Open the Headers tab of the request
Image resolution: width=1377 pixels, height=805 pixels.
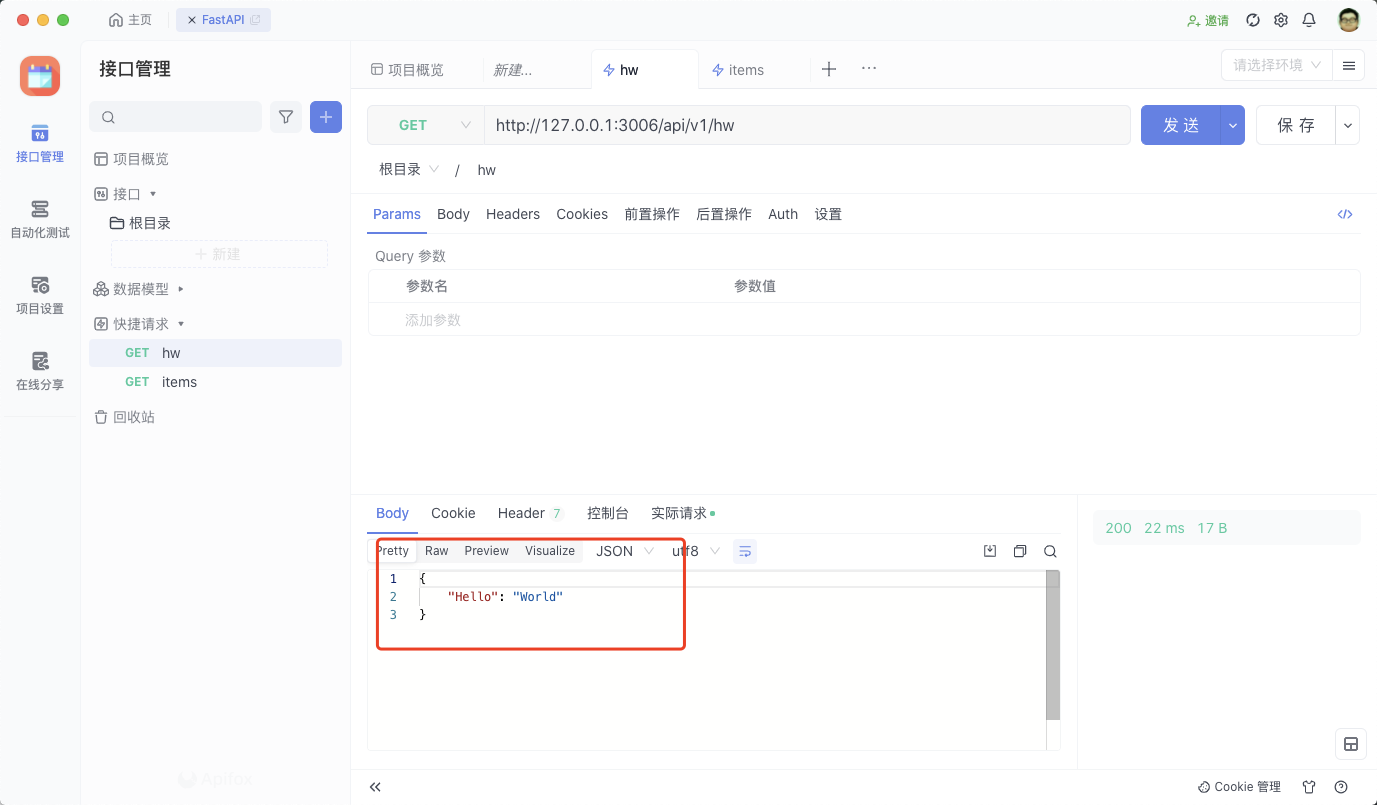pos(512,213)
